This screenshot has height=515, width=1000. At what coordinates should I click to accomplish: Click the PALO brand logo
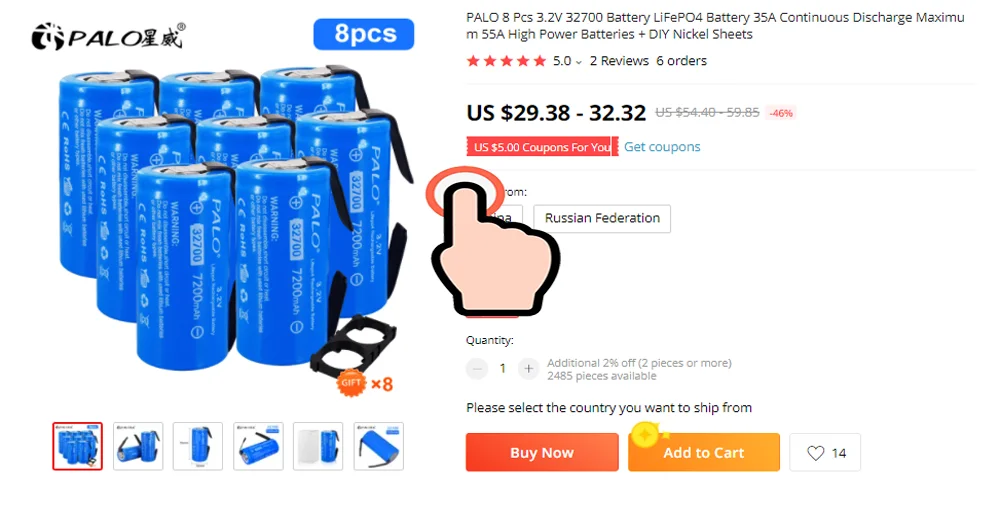[108, 36]
